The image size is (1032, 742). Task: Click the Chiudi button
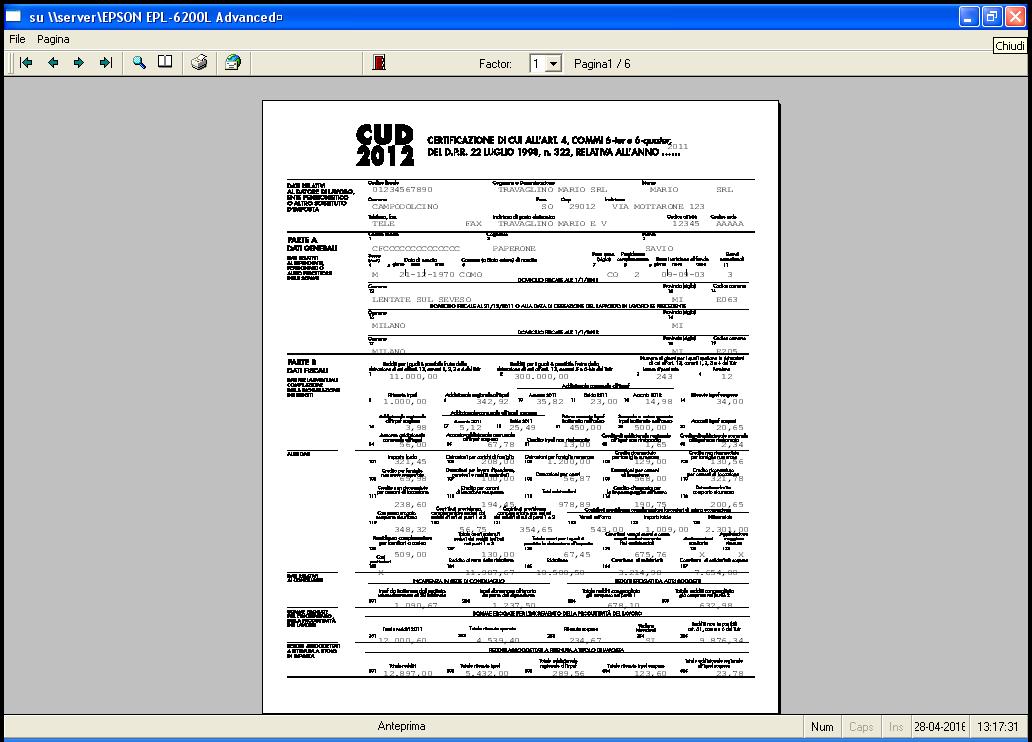pos(1009,45)
